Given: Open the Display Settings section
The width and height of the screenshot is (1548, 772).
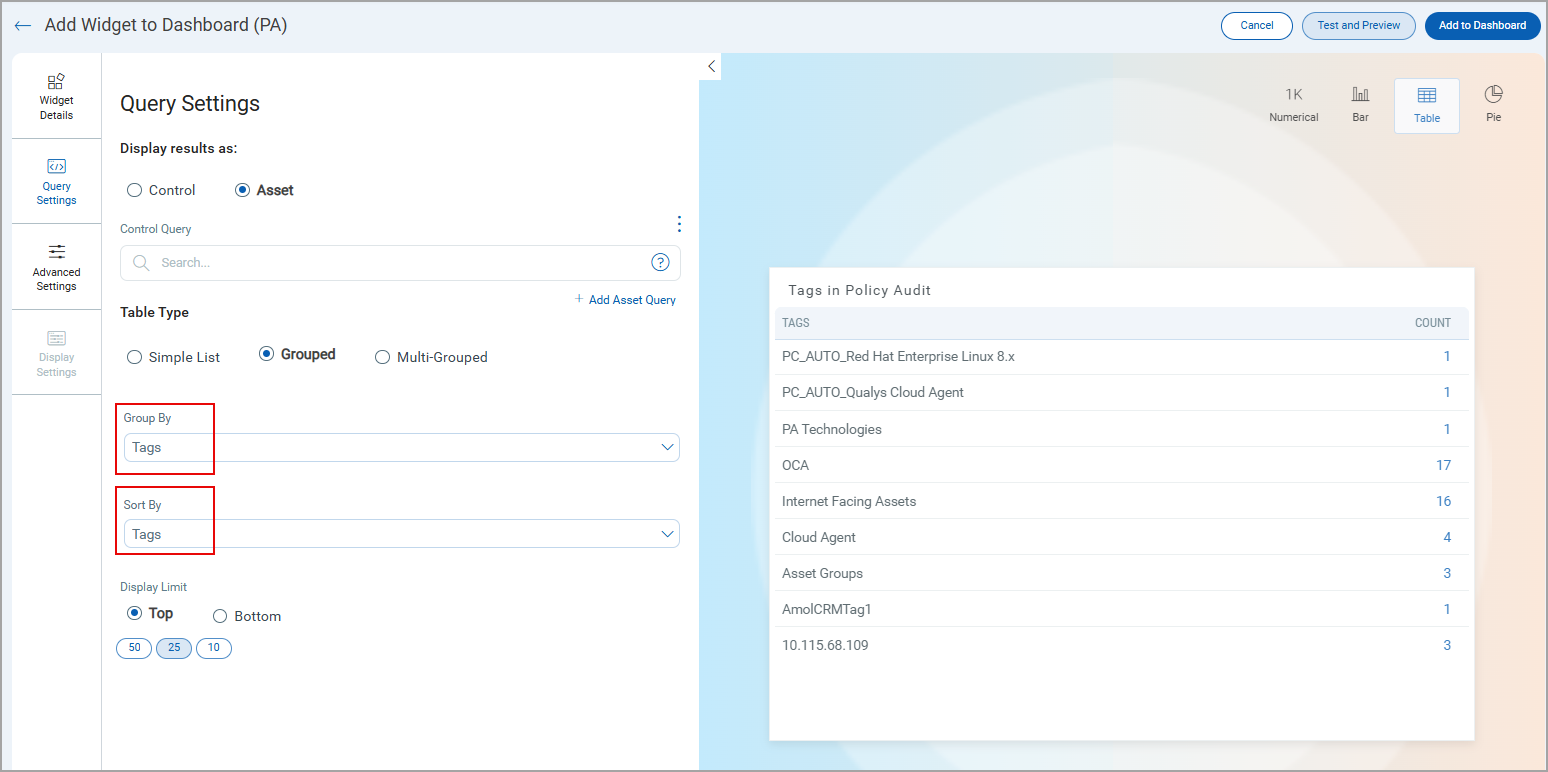Looking at the screenshot, I should (56, 353).
